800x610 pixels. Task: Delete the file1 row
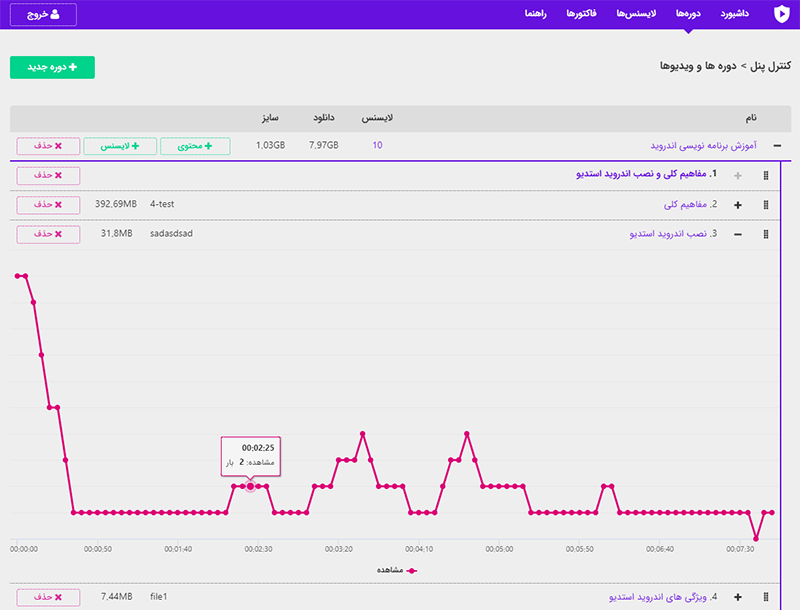(48, 597)
